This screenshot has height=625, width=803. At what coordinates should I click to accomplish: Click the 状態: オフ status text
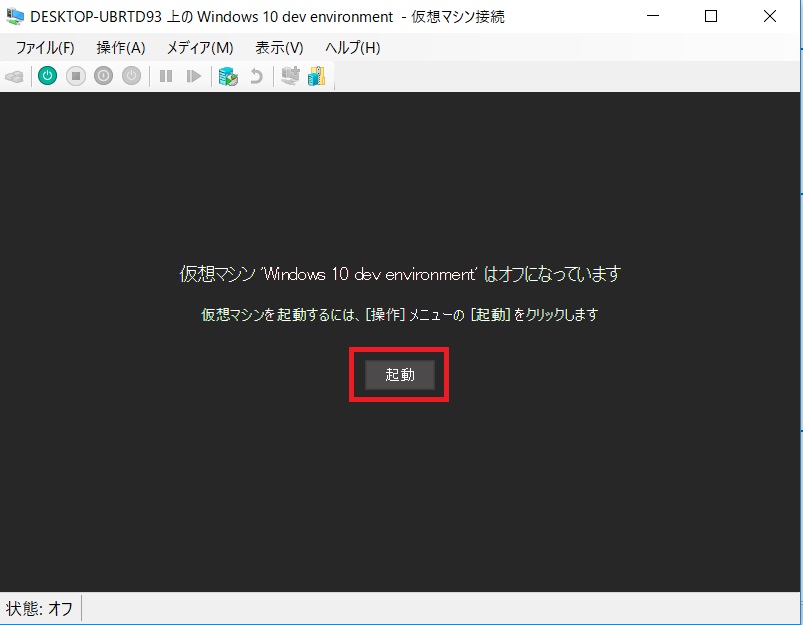click(x=39, y=609)
